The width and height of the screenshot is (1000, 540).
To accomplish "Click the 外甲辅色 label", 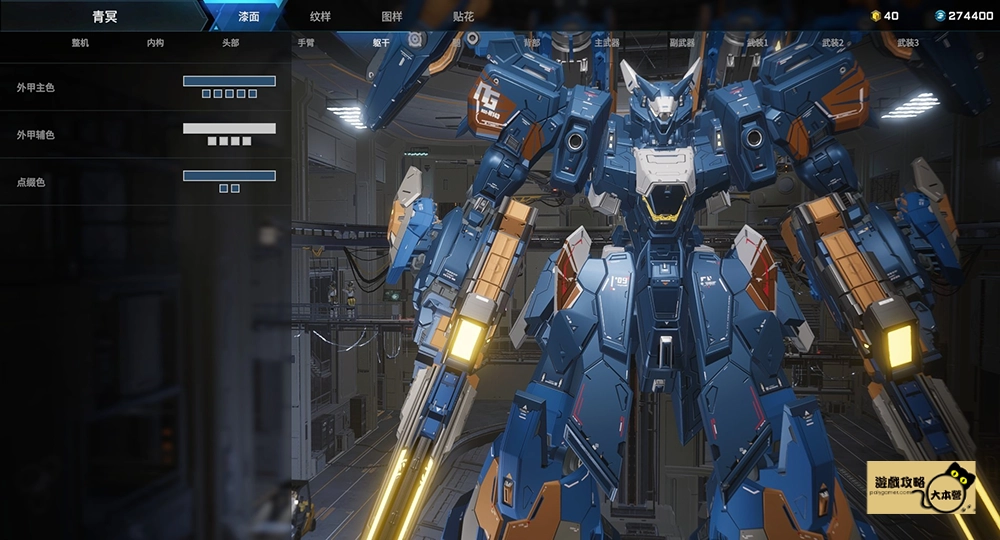I will pyautogui.click(x=36, y=135).
